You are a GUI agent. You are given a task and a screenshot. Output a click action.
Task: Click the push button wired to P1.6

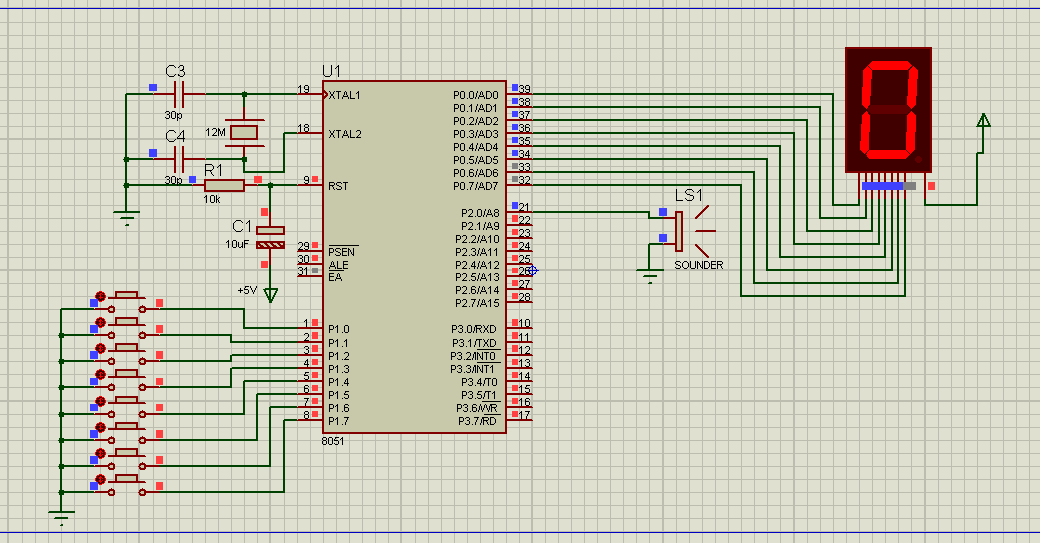click(x=126, y=458)
